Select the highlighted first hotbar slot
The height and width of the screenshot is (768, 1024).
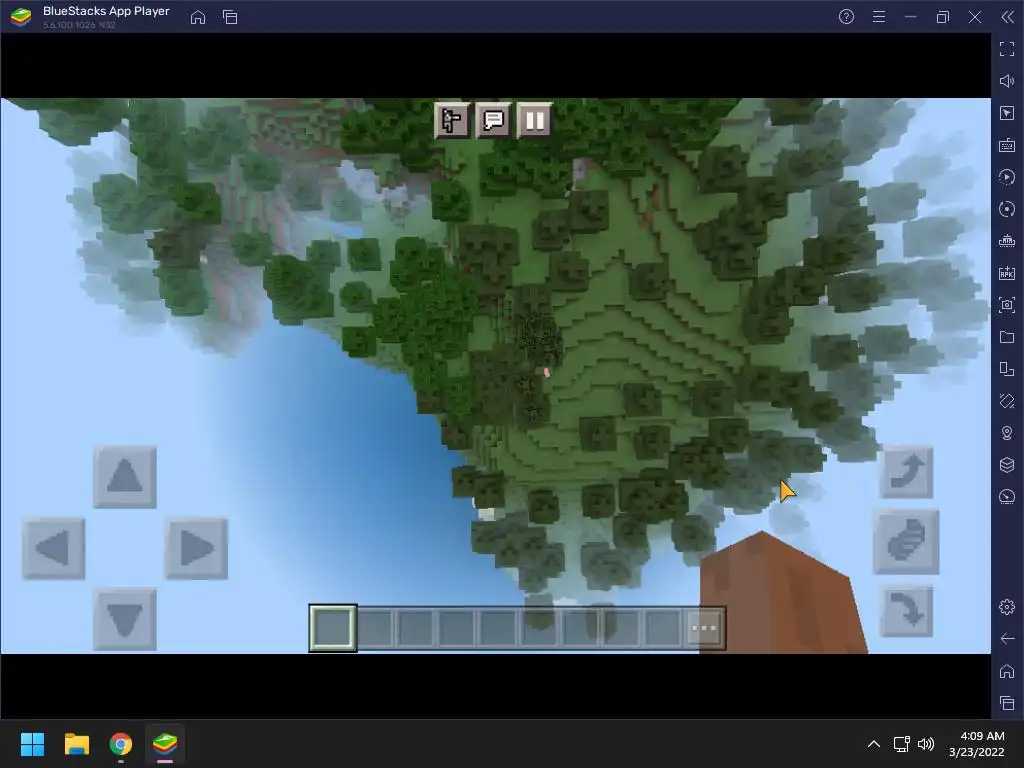[x=333, y=628]
